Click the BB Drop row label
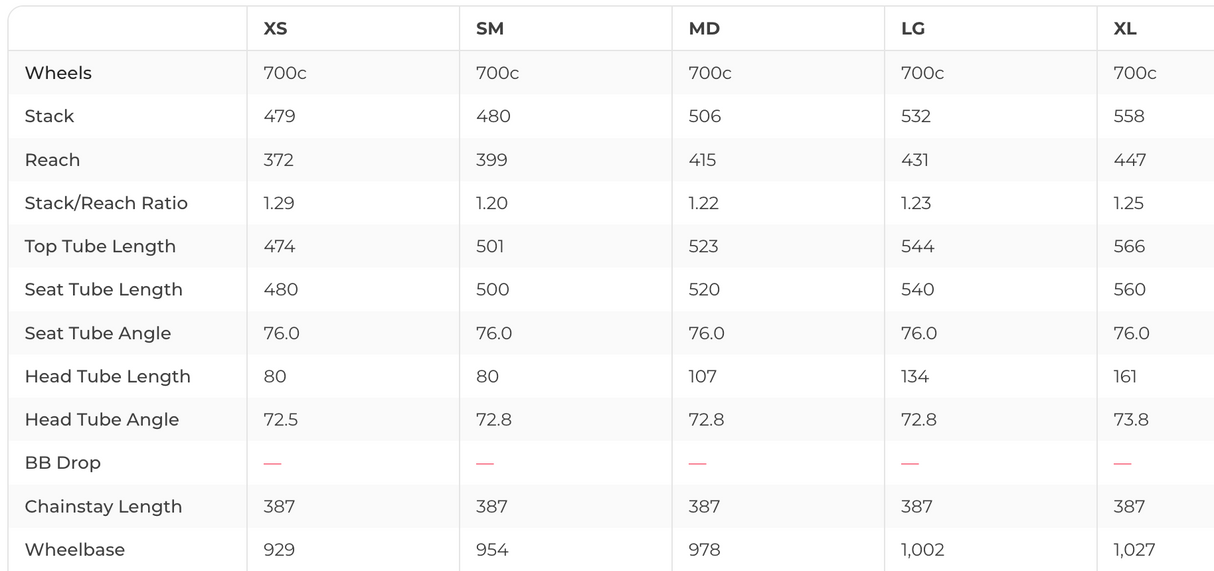Image resolution: width=1214 pixels, height=571 pixels. [x=63, y=463]
